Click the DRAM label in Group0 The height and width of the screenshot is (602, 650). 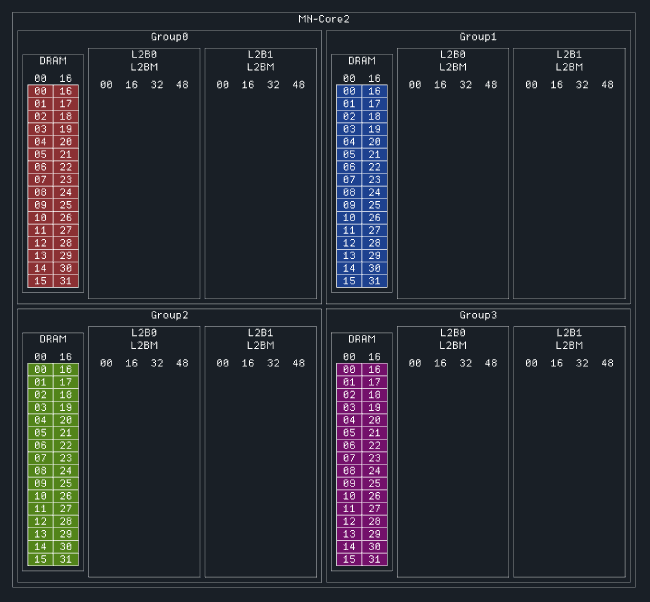[53, 61]
